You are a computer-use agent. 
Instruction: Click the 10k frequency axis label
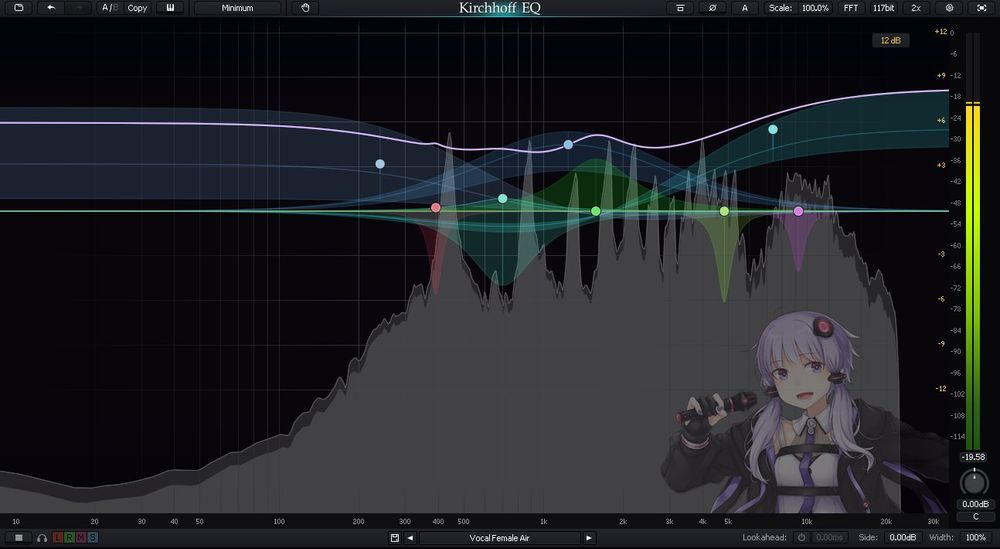pyautogui.click(x=807, y=522)
